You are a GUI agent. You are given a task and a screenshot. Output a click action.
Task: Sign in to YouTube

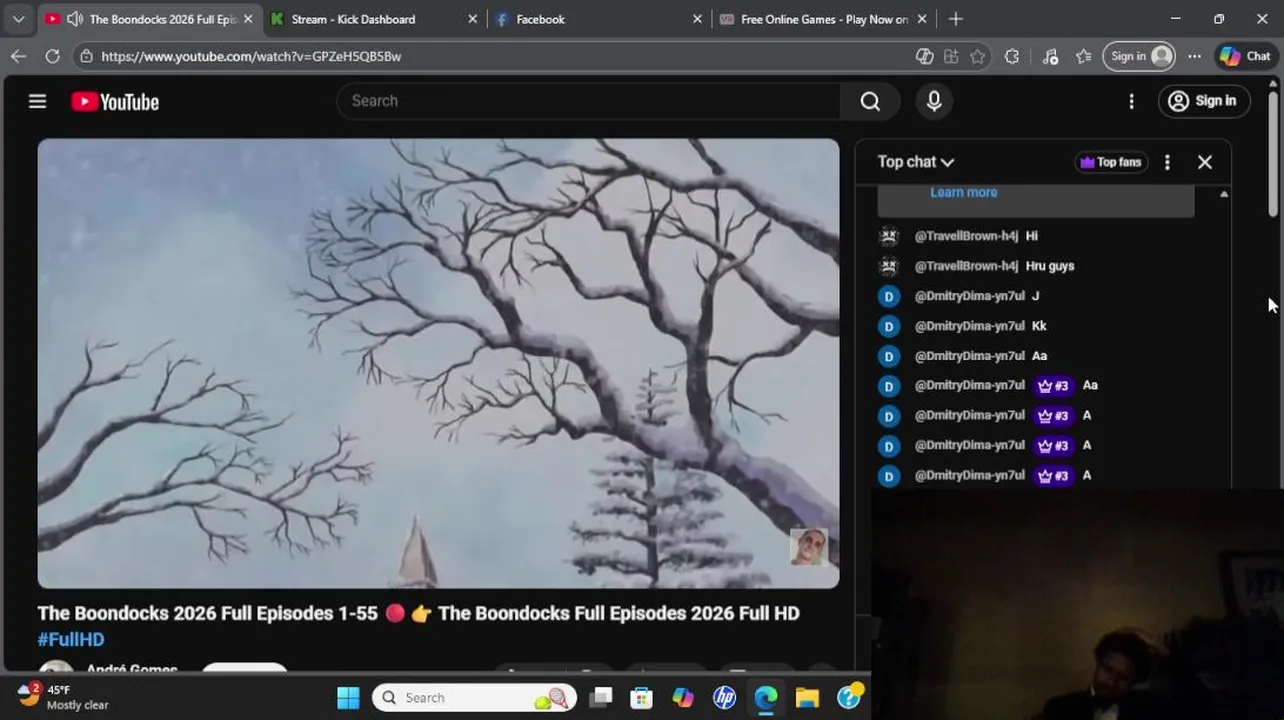[1203, 101]
